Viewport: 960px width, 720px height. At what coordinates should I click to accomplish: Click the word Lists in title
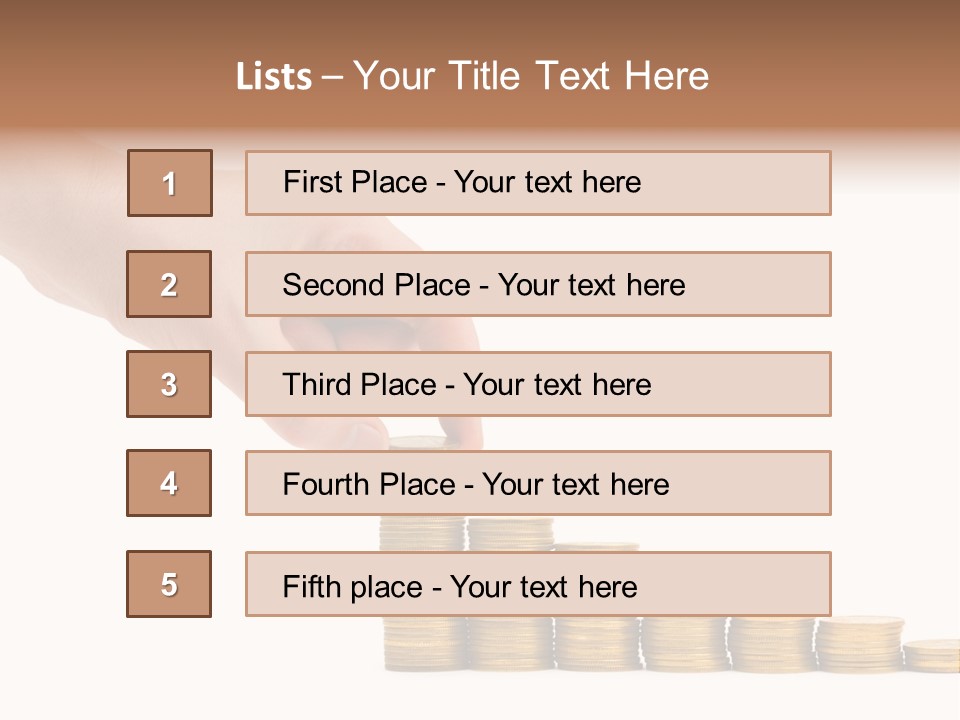coord(274,77)
